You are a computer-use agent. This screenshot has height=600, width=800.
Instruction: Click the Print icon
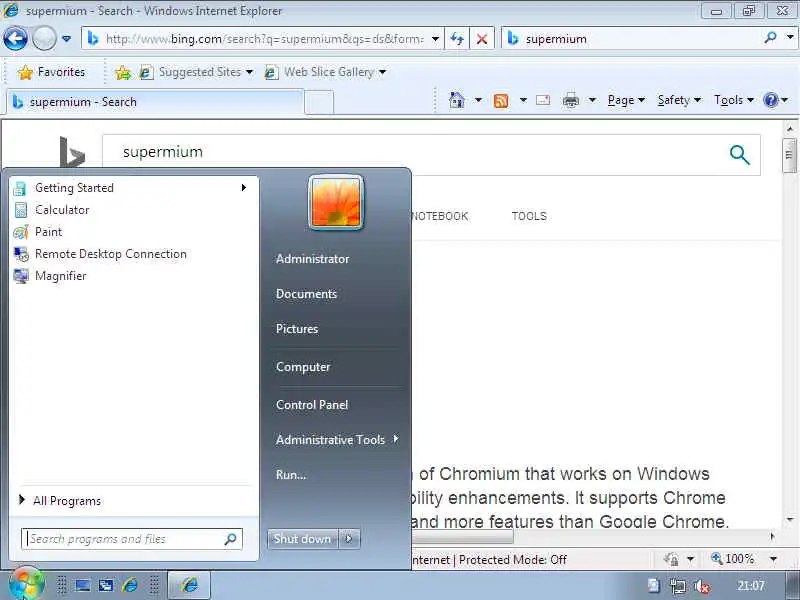pos(570,101)
